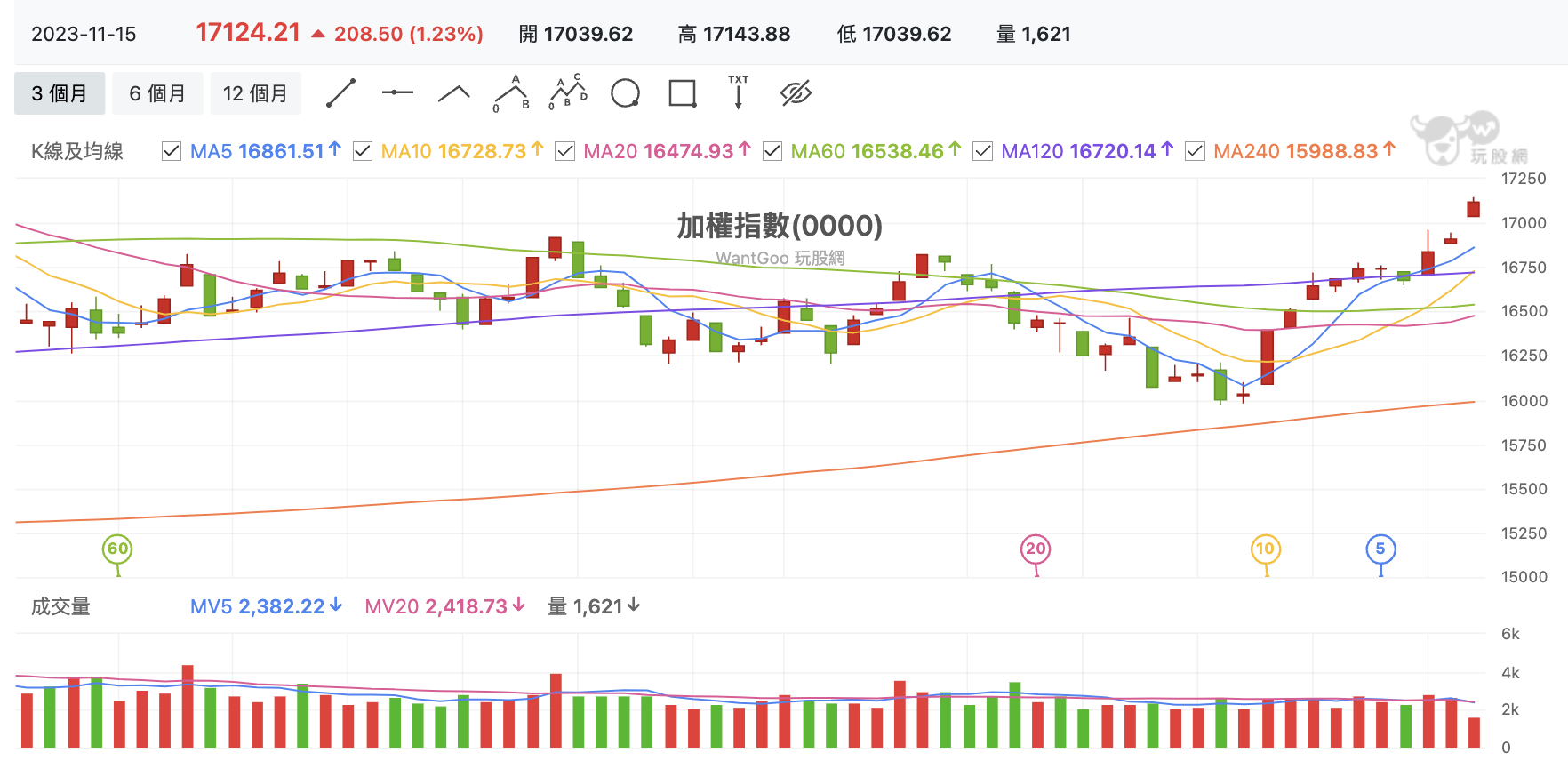Switch chart range to 12 個月
Screen dimensions: 1568x761
(256, 93)
